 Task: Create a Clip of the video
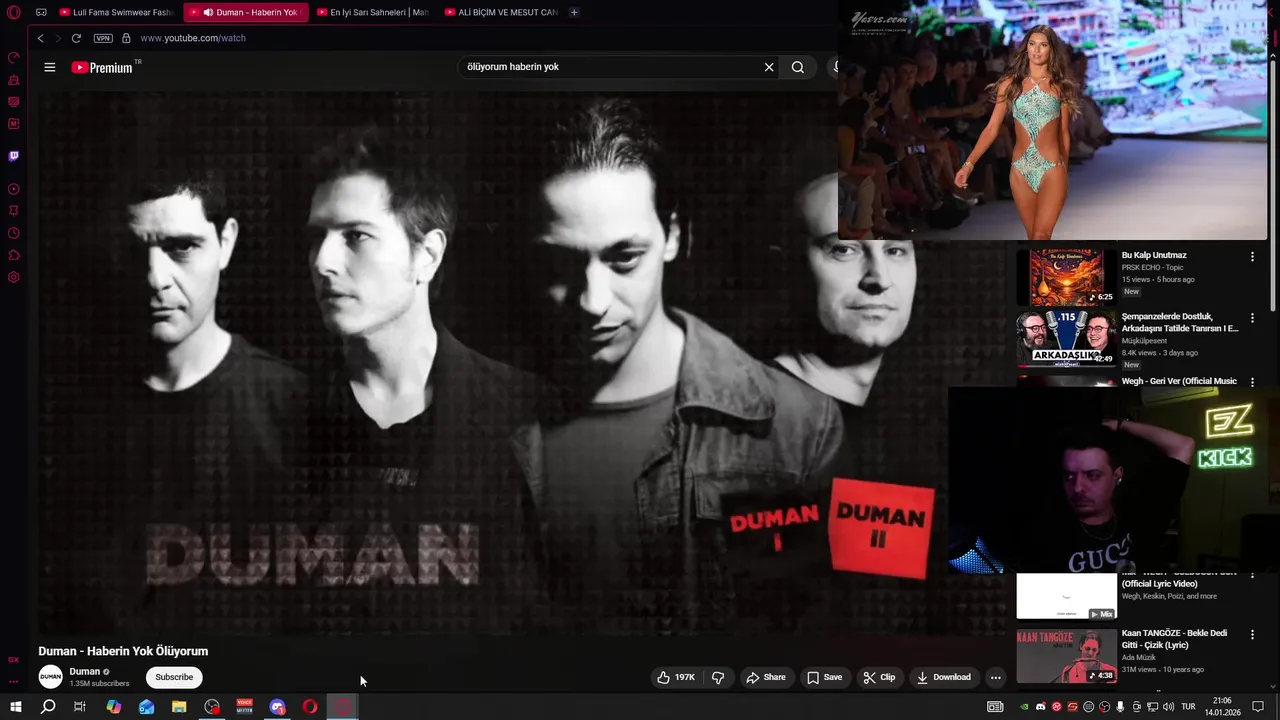tap(879, 677)
